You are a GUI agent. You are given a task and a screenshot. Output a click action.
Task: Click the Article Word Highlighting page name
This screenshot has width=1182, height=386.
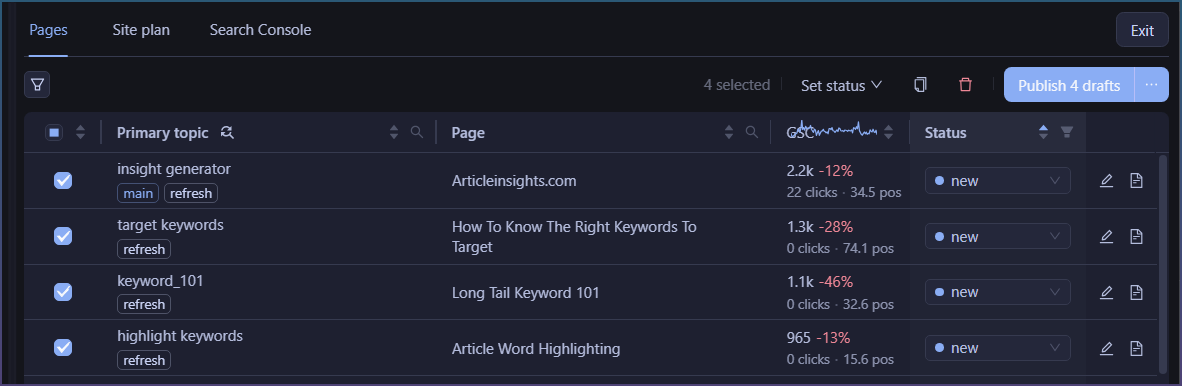tap(536, 348)
